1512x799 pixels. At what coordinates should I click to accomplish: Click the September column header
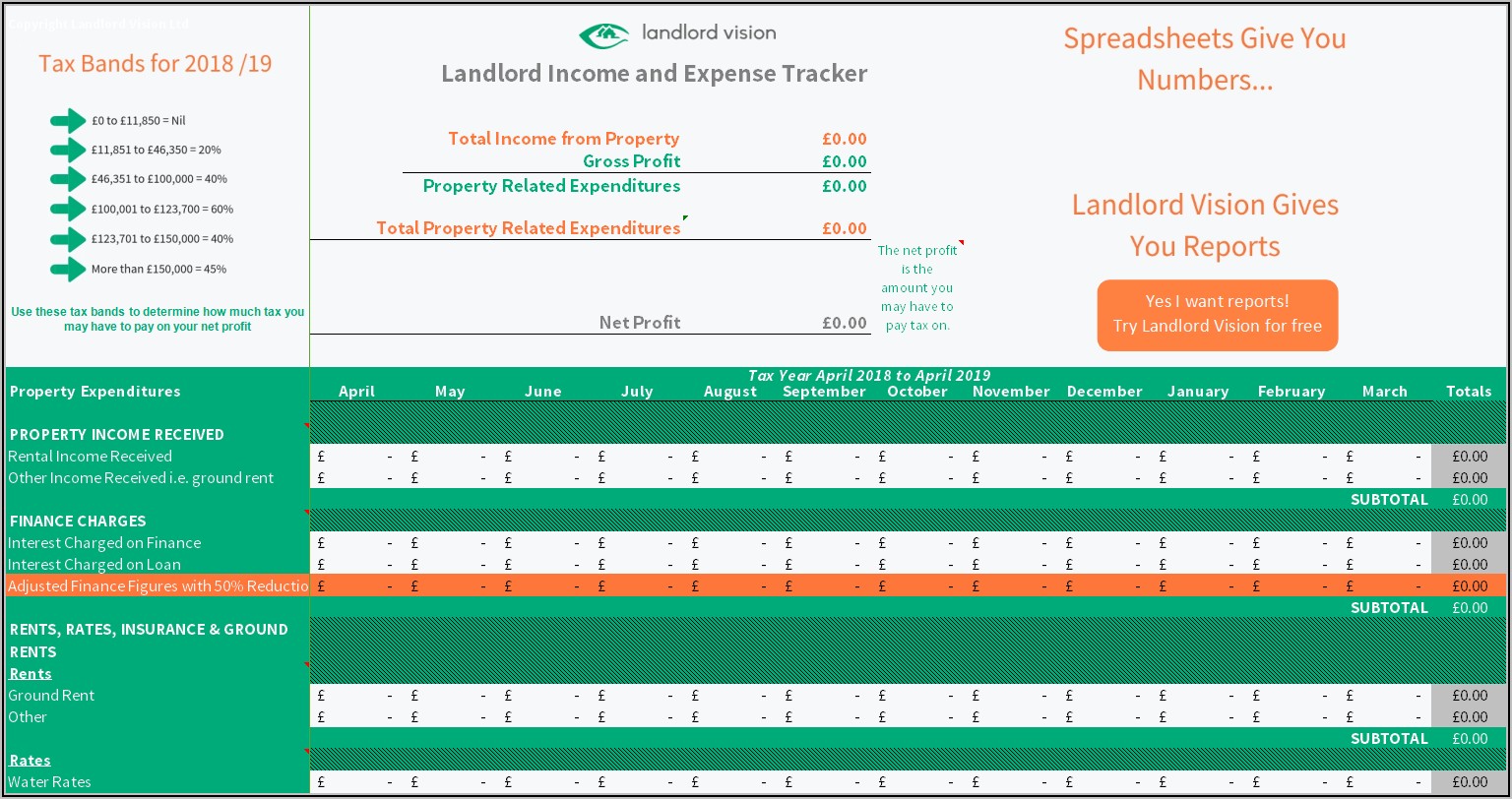(824, 392)
